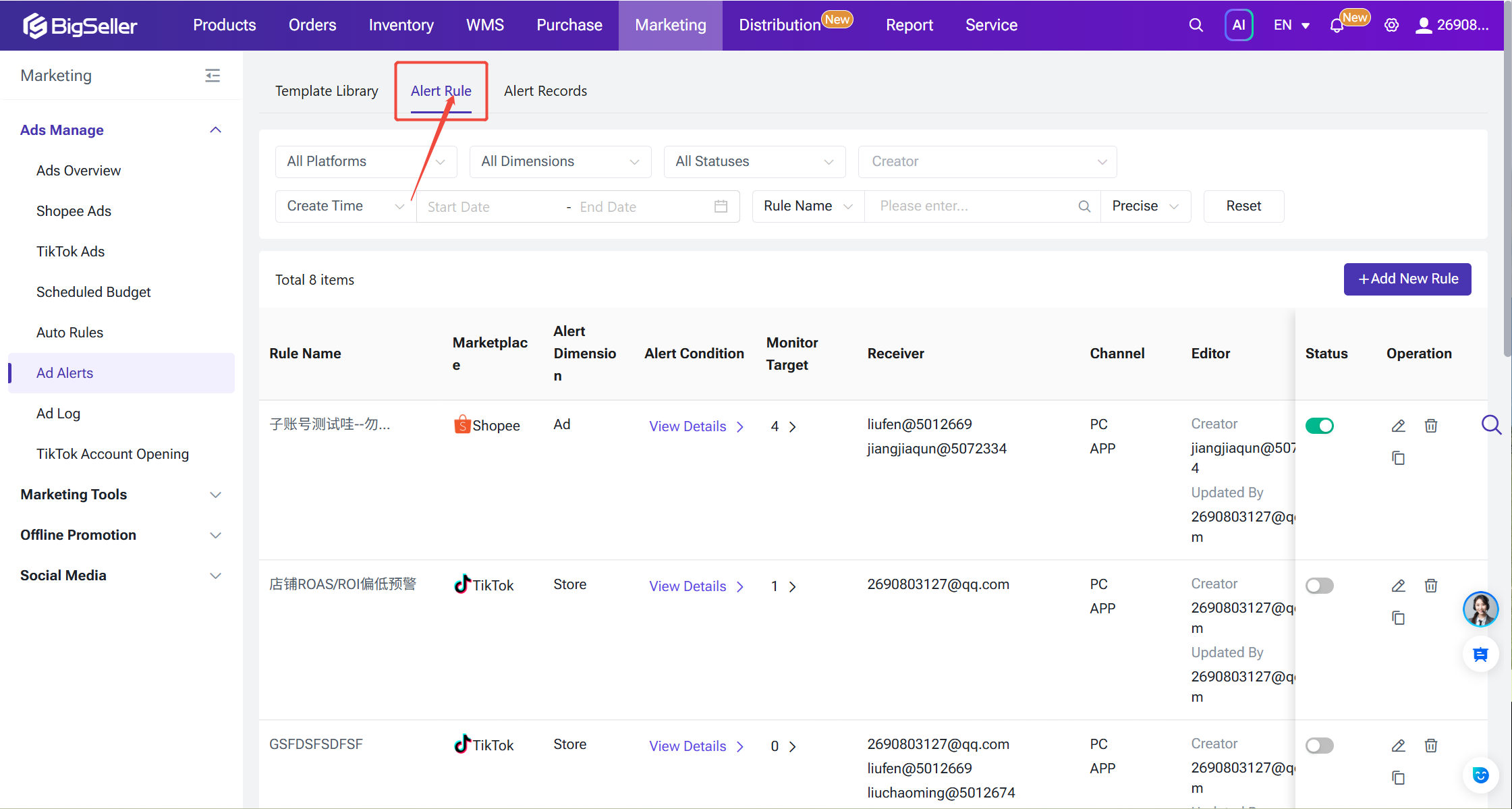Click the End Date input field
This screenshot has width=1512, height=809.
pyautogui.click(x=641, y=207)
